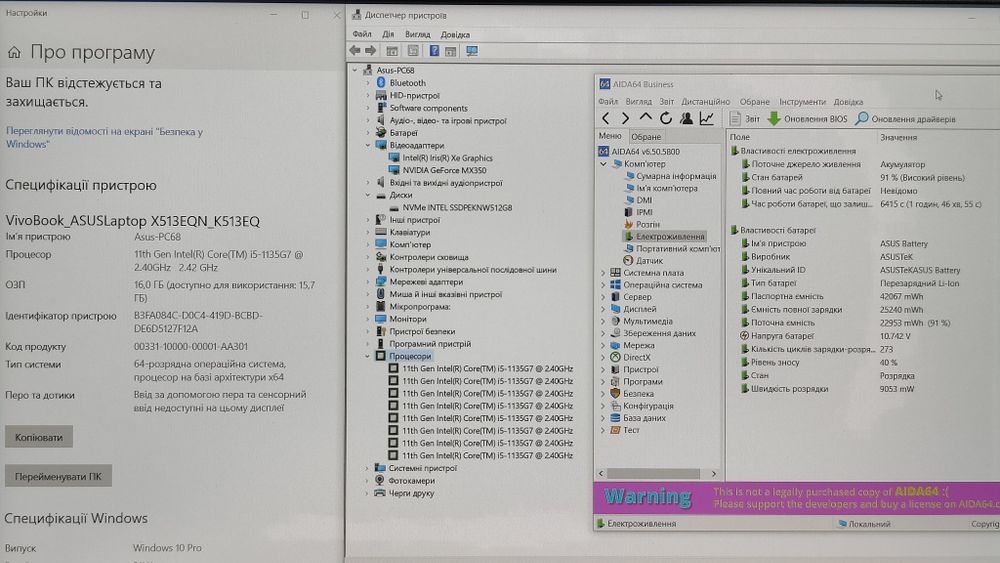Click Оновлення BIOS in AIDA64 toolbar
The height and width of the screenshot is (563, 1000).
(x=807, y=119)
